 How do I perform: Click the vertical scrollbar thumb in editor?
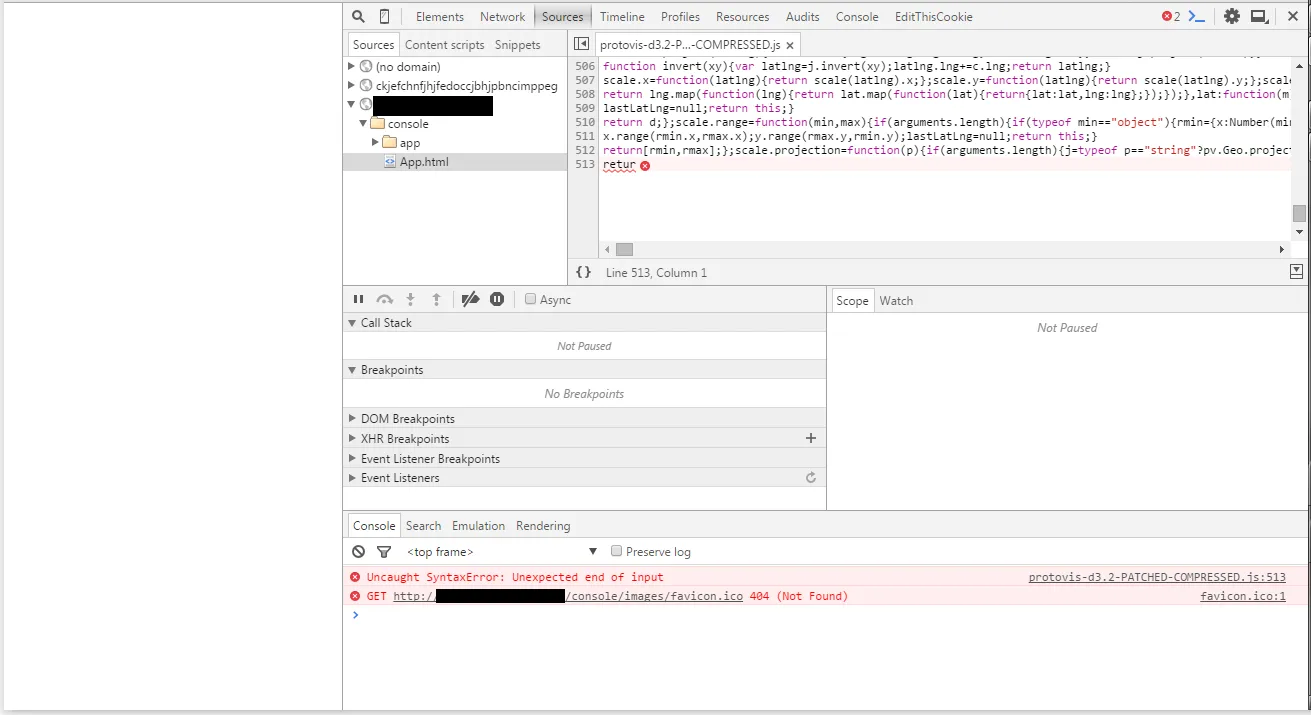pos(1298,213)
